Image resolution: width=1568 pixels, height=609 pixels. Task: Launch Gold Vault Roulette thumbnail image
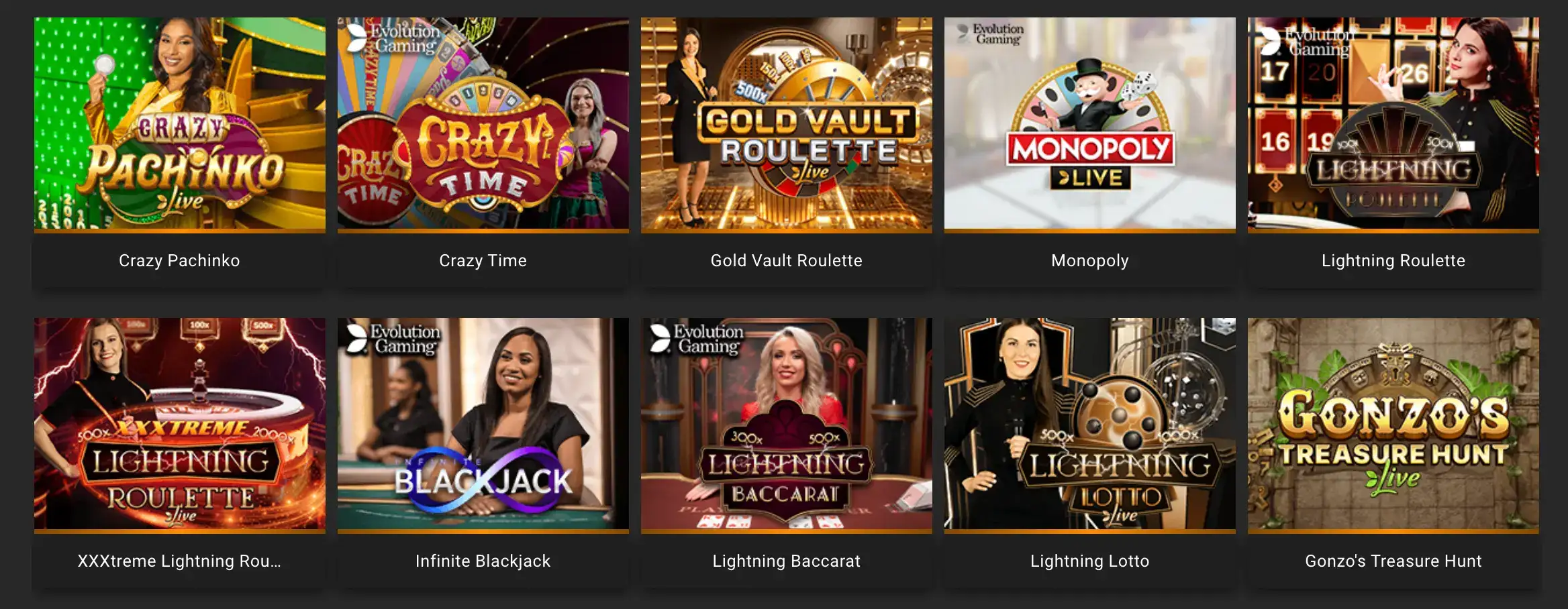pos(787,123)
